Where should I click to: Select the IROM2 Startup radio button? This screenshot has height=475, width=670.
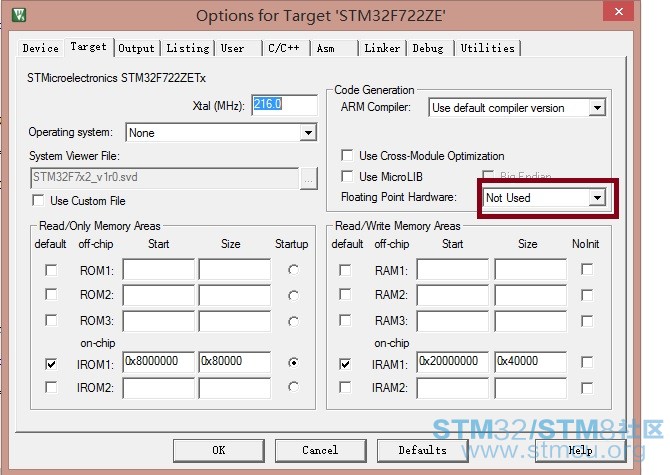click(x=293, y=387)
